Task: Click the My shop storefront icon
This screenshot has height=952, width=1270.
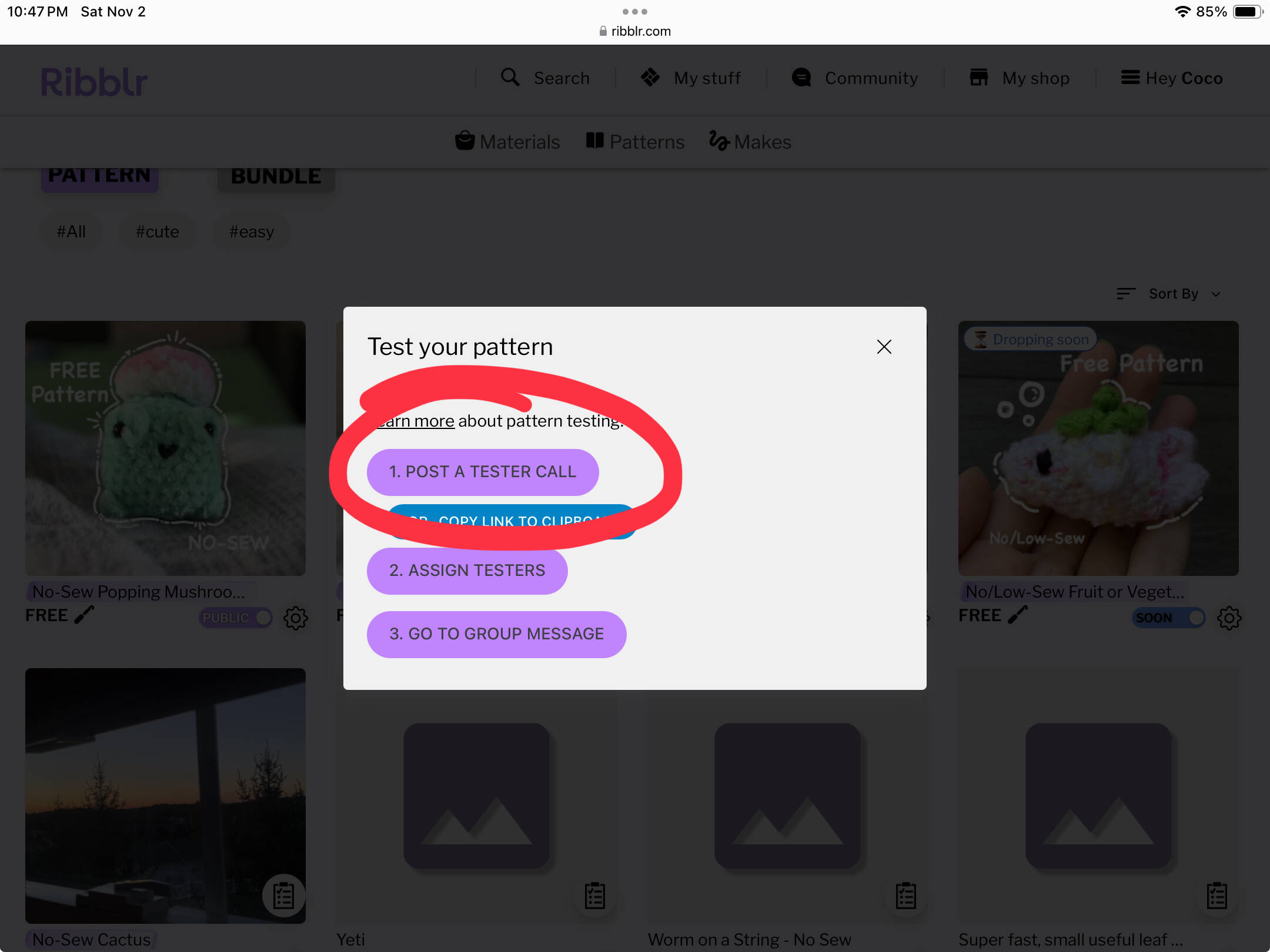Action: 978,78
